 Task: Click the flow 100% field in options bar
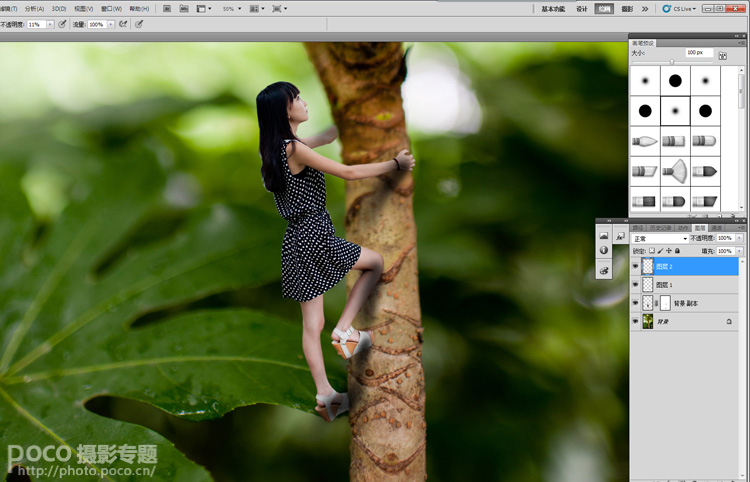pos(97,24)
